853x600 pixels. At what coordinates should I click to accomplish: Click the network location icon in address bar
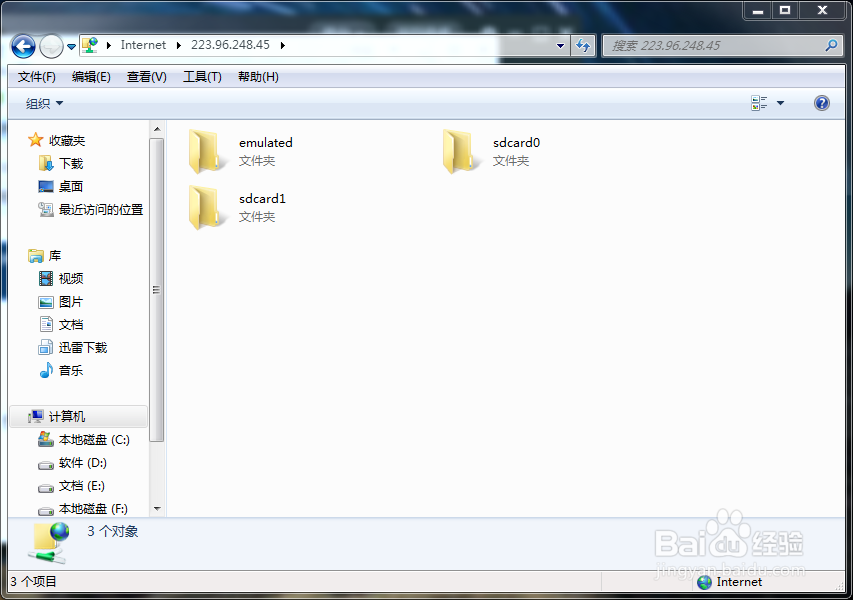(90, 45)
